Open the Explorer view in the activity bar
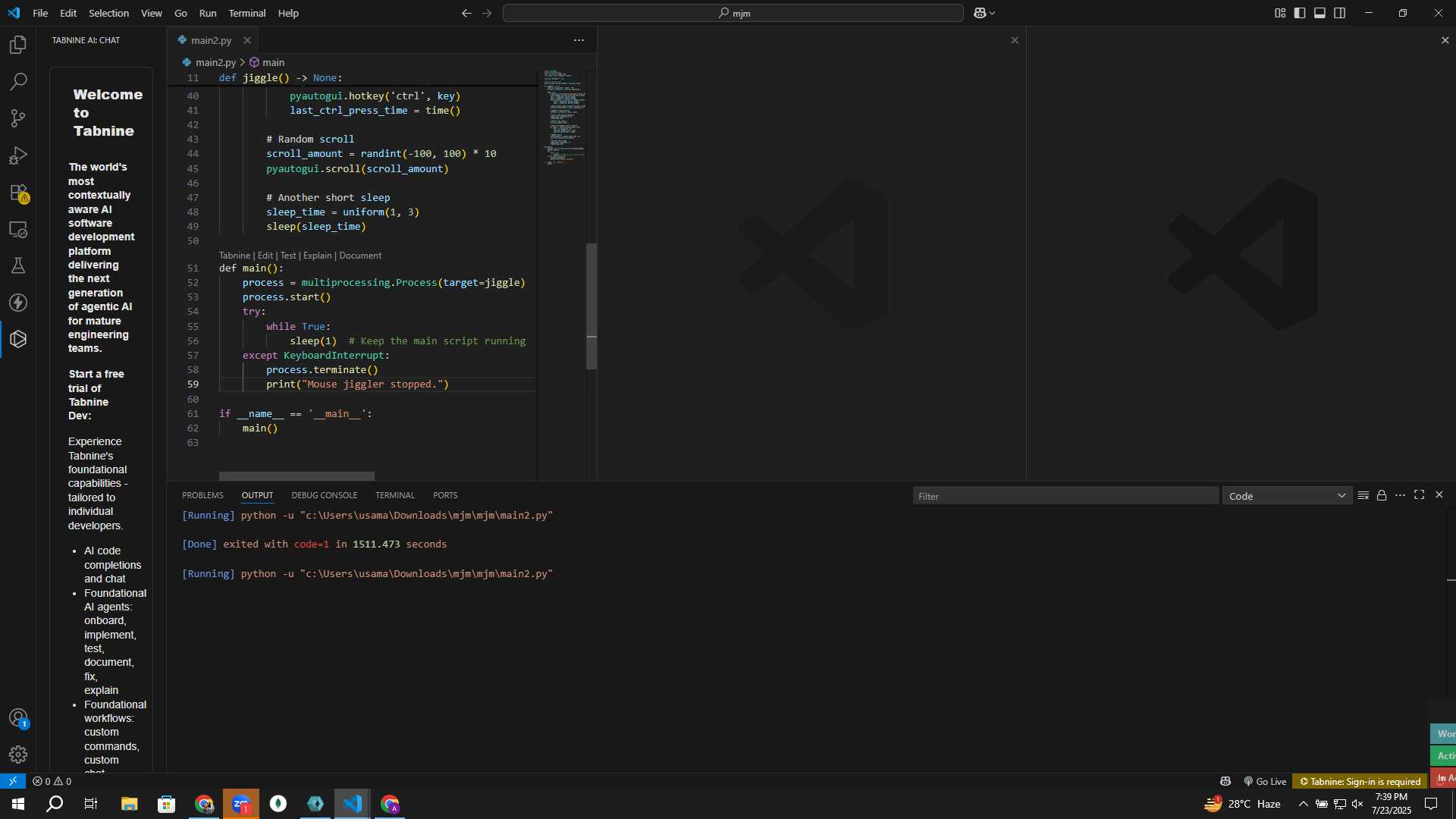Screen dimensions: 1456x819 [x=18, y=45]
